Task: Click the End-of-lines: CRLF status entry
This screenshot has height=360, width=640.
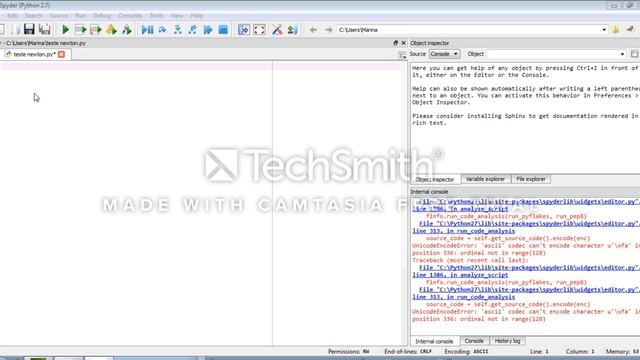Action: (x=408, y=351)
